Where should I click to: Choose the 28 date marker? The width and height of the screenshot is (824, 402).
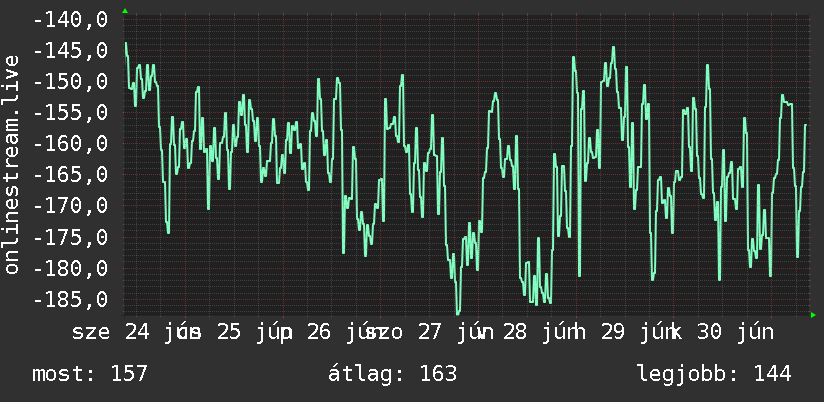pos(514,332)
